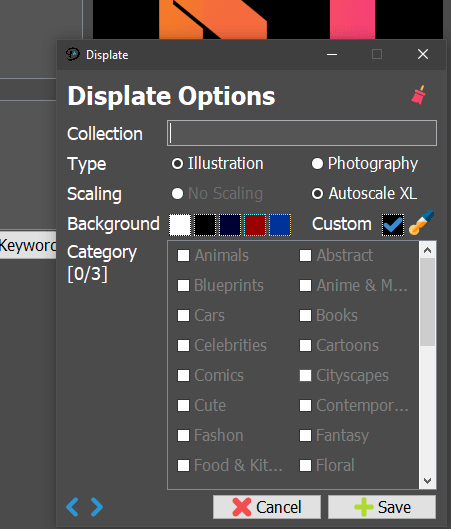451x529 pixels.
Task: Choose the Autoscale XL option
Action: [364, 194]
